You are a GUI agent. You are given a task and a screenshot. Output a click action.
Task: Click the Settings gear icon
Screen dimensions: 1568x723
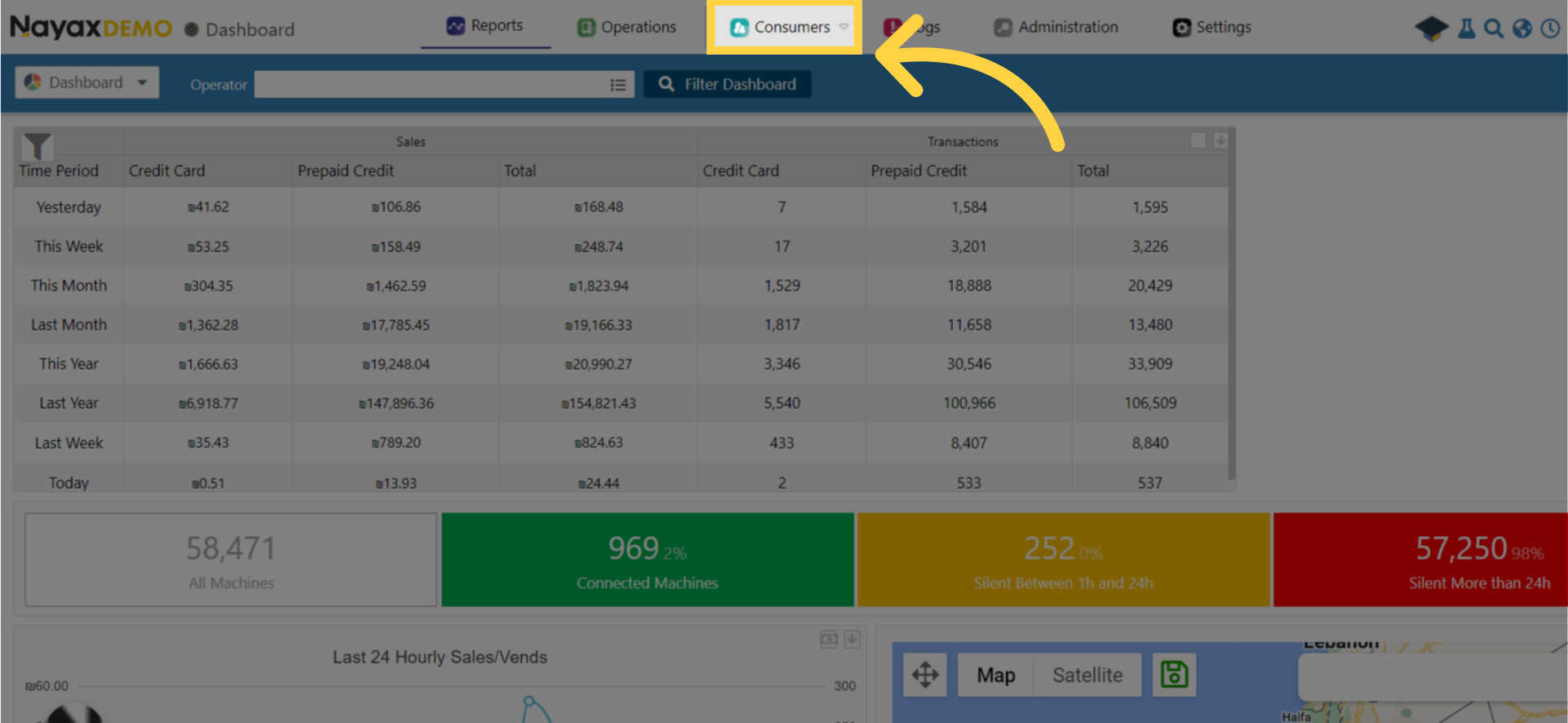point(1181,28)
